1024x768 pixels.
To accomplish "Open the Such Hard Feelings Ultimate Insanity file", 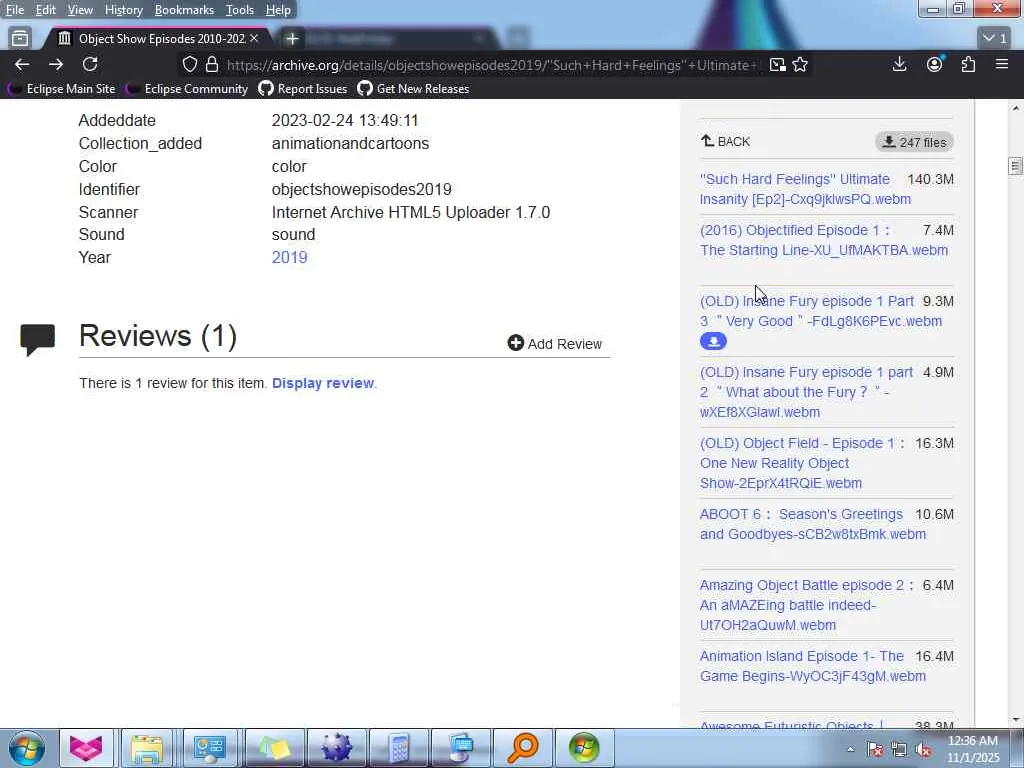I will (805, 189).
